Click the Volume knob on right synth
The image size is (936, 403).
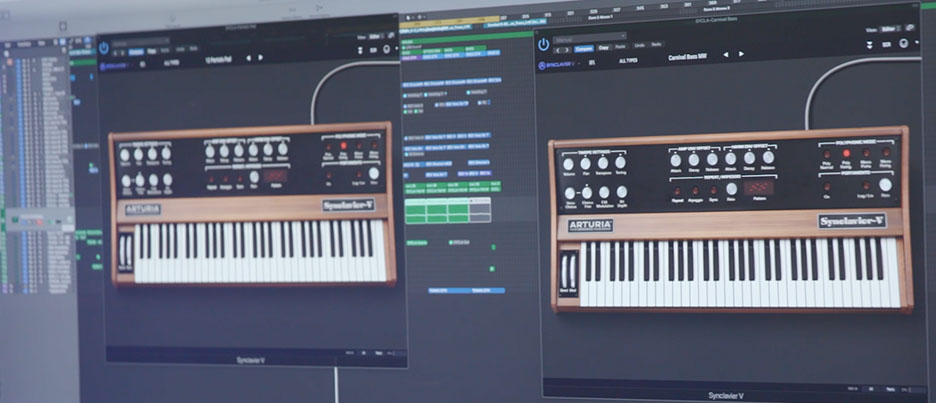click(568, 163)
